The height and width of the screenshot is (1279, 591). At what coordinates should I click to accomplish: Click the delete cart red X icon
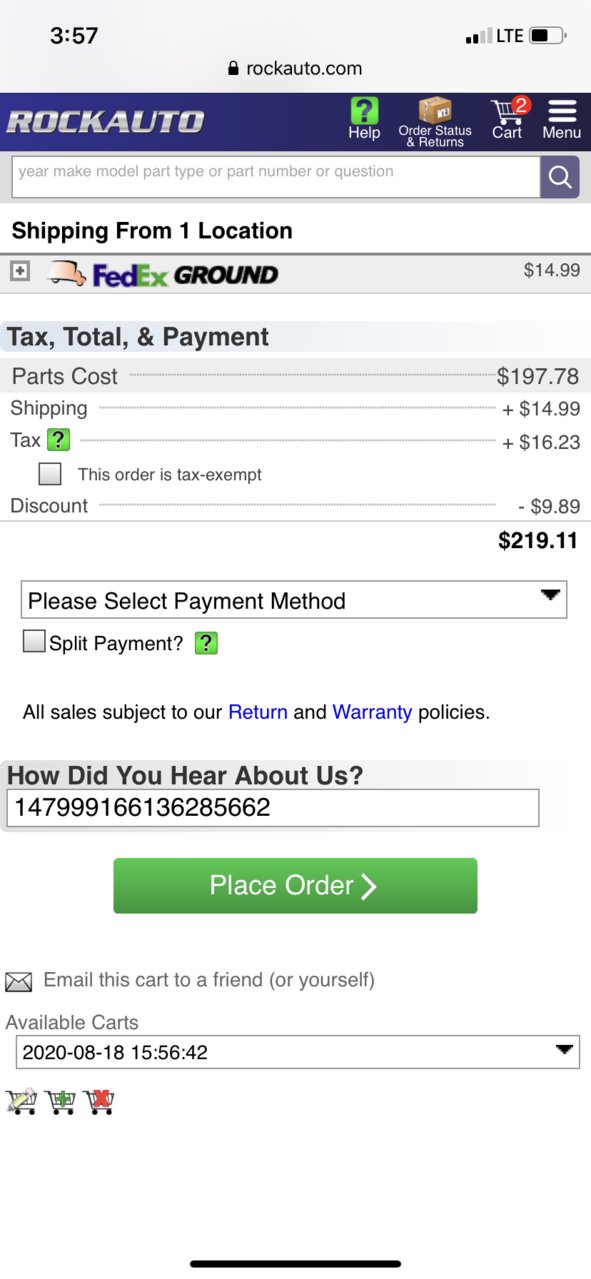tap(99, 1101)
